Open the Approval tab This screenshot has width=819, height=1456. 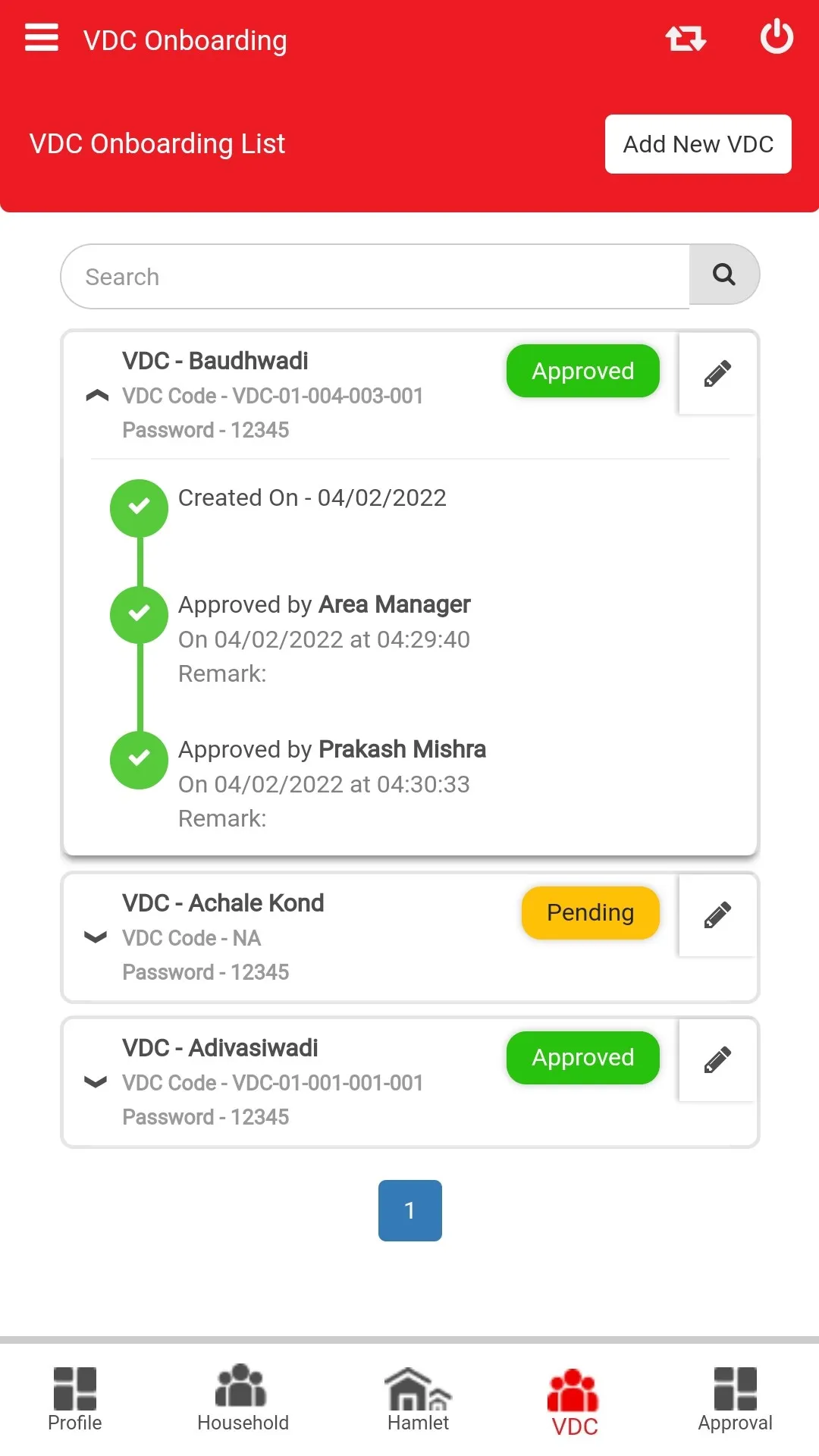[736, 1398]
